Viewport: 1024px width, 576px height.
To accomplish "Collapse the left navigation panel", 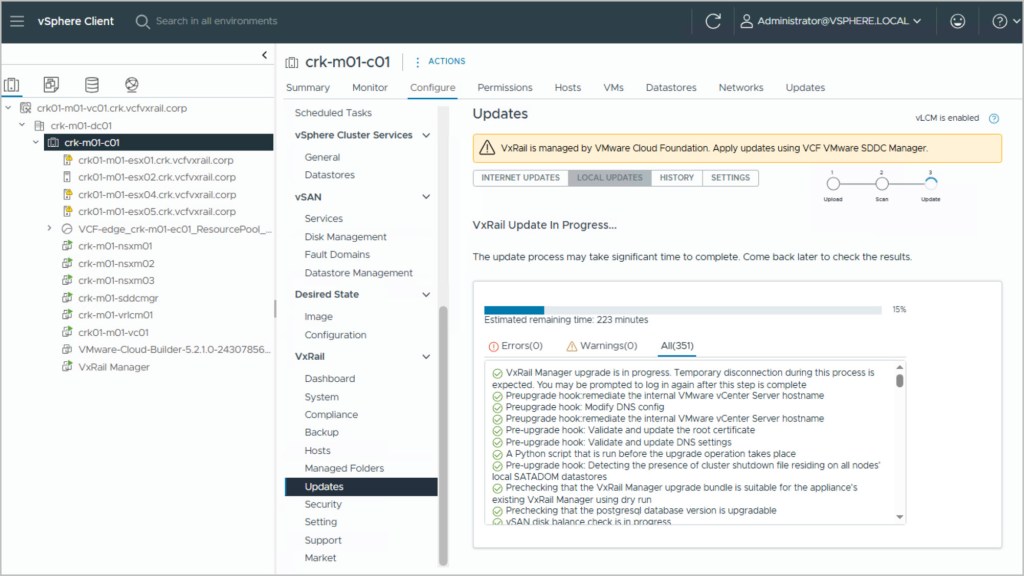I will (264, 55).
